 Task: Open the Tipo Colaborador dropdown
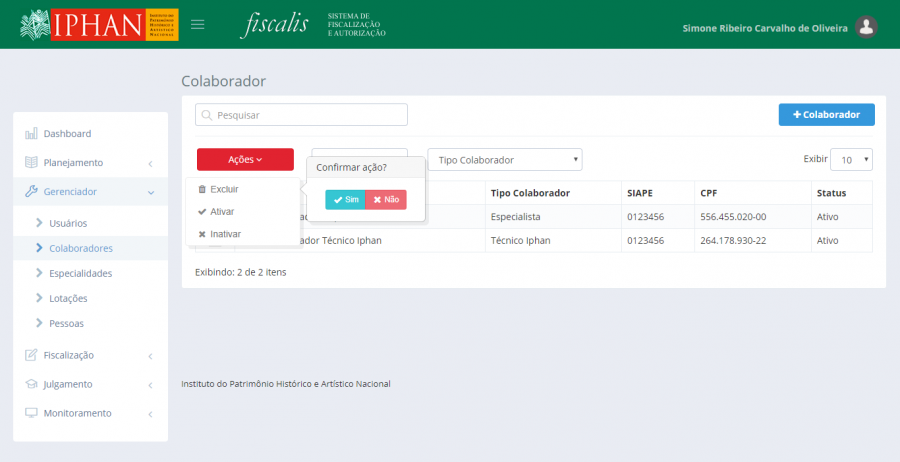504,160
